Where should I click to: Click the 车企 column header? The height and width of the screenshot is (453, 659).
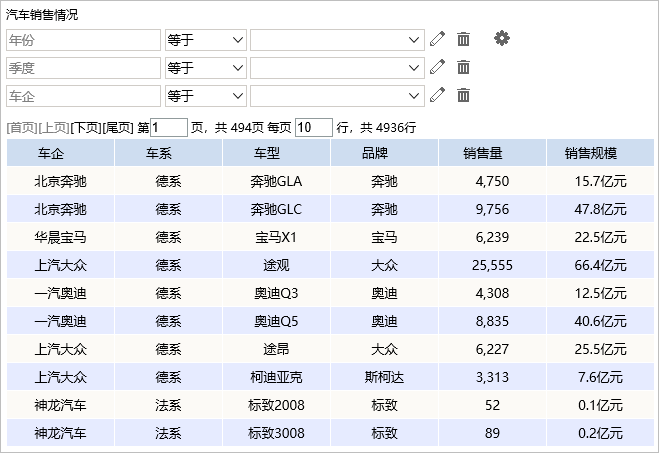[x=61, y=153]
